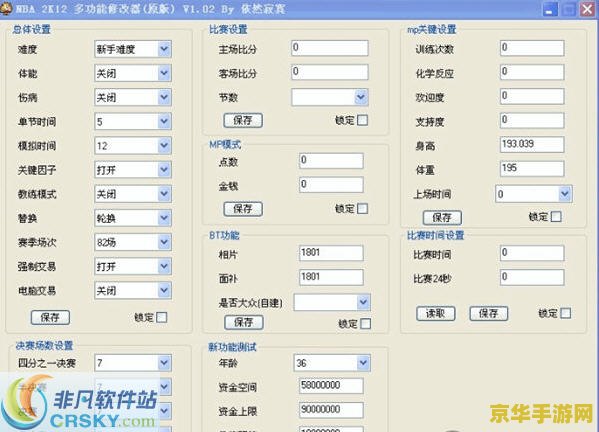This screenshot has height=432, width=599.
Task: Click the 比赛24秒 input field
Action: pos(532,277)
